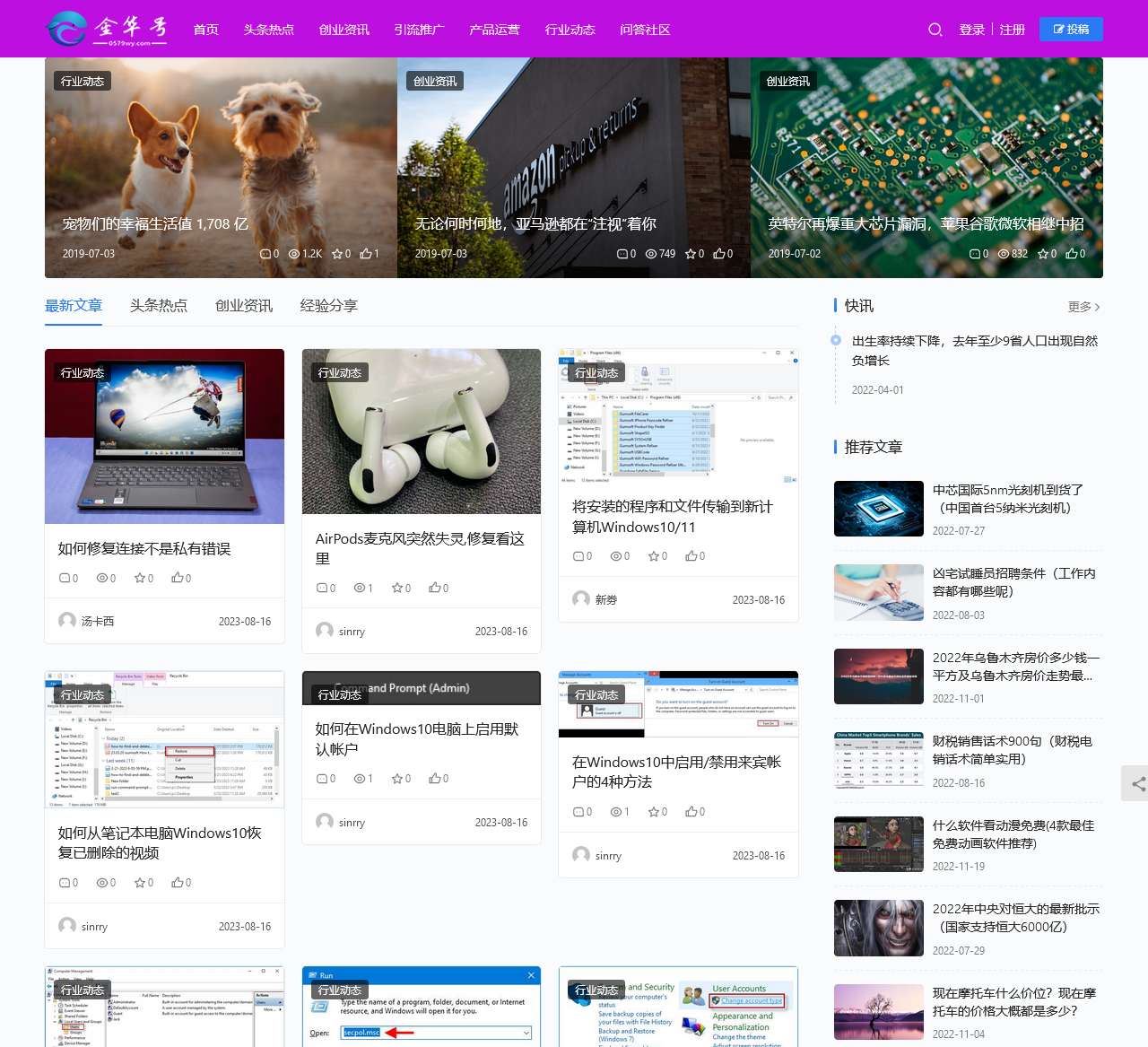Screen dimensions: 1148x1047
Task: Click 汤卡西 author avatar icon
Action: pos(67,621)
